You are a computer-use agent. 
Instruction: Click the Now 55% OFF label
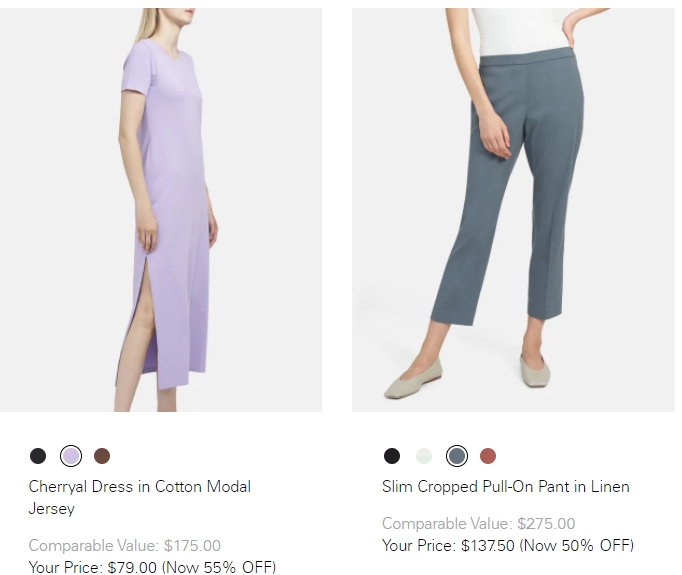[x=219, y=568]
